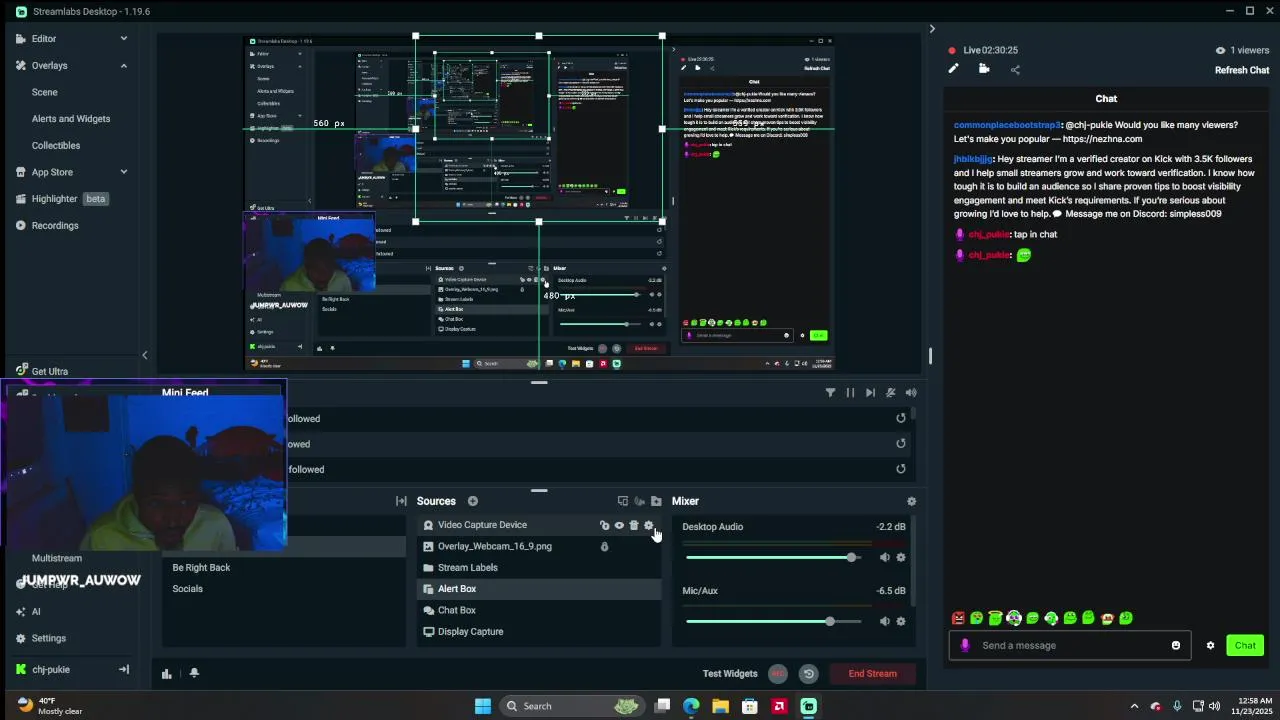
Task: Open Desktop Audio settings gear
Action: [900, 558]
